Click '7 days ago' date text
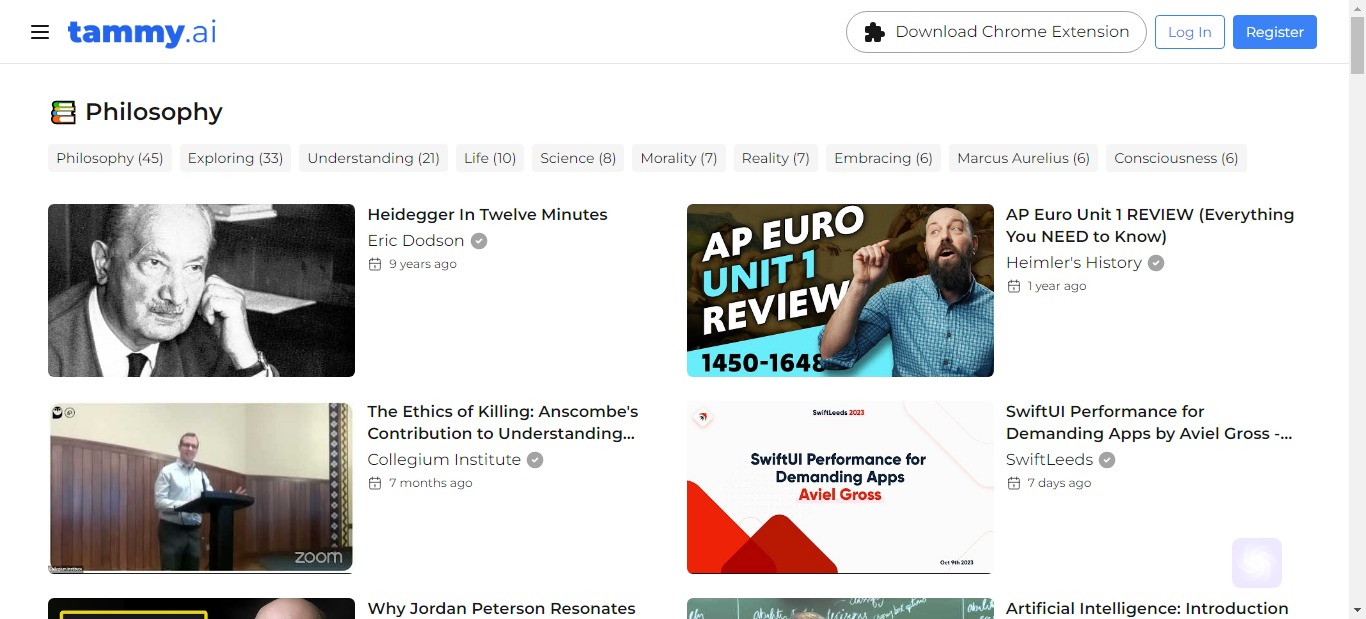 [x=1060, y=483]
